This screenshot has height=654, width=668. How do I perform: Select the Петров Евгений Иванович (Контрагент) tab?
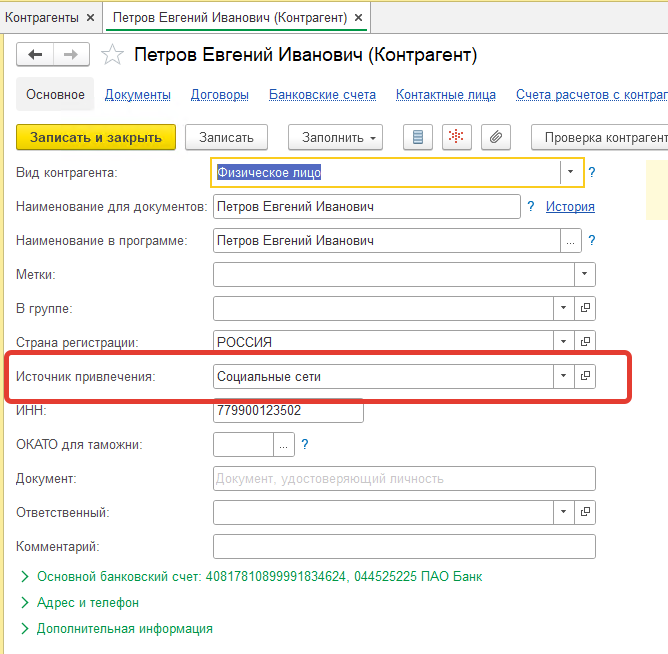230,17
